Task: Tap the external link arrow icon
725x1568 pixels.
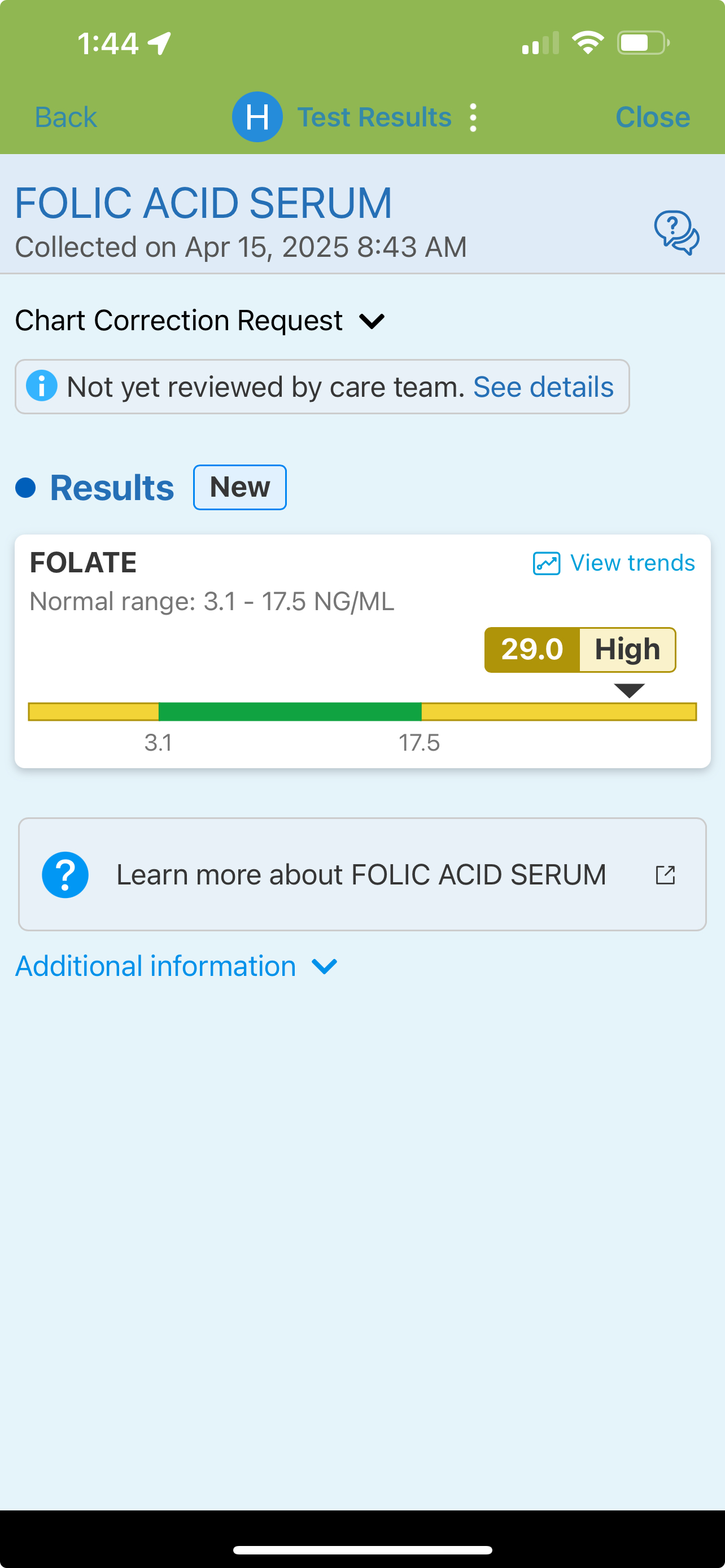Action: pos(665,875)
